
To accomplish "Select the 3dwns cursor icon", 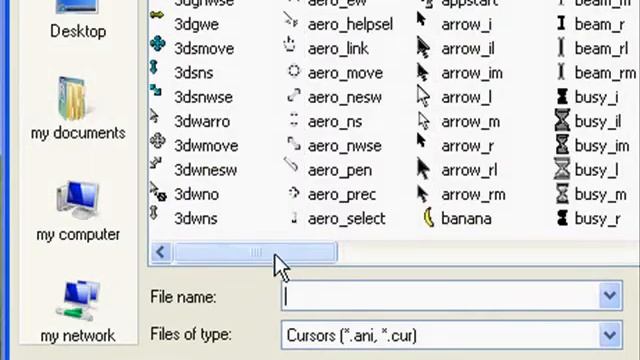I will click(x=154, y=213).
